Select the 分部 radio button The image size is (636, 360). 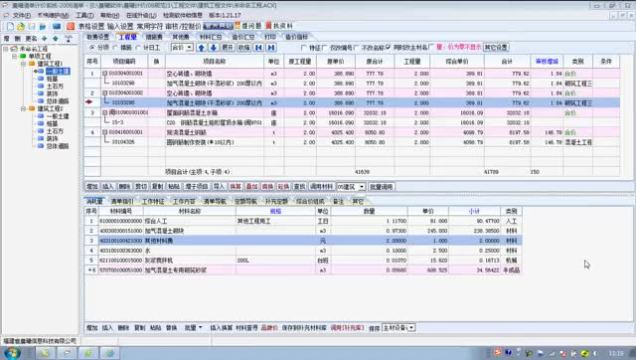pos(92,47)
